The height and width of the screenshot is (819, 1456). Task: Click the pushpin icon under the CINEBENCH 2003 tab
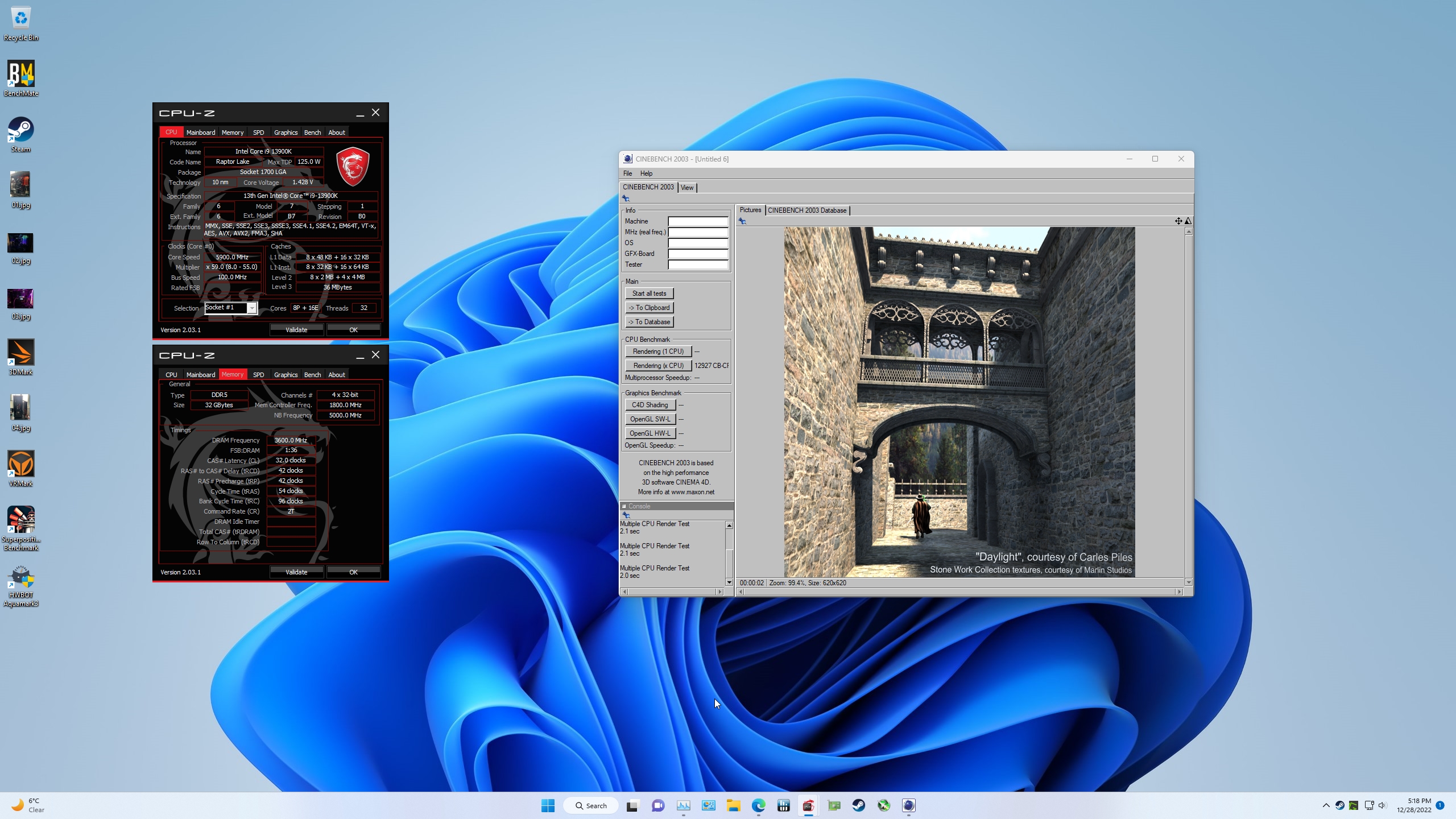point(626,198)
